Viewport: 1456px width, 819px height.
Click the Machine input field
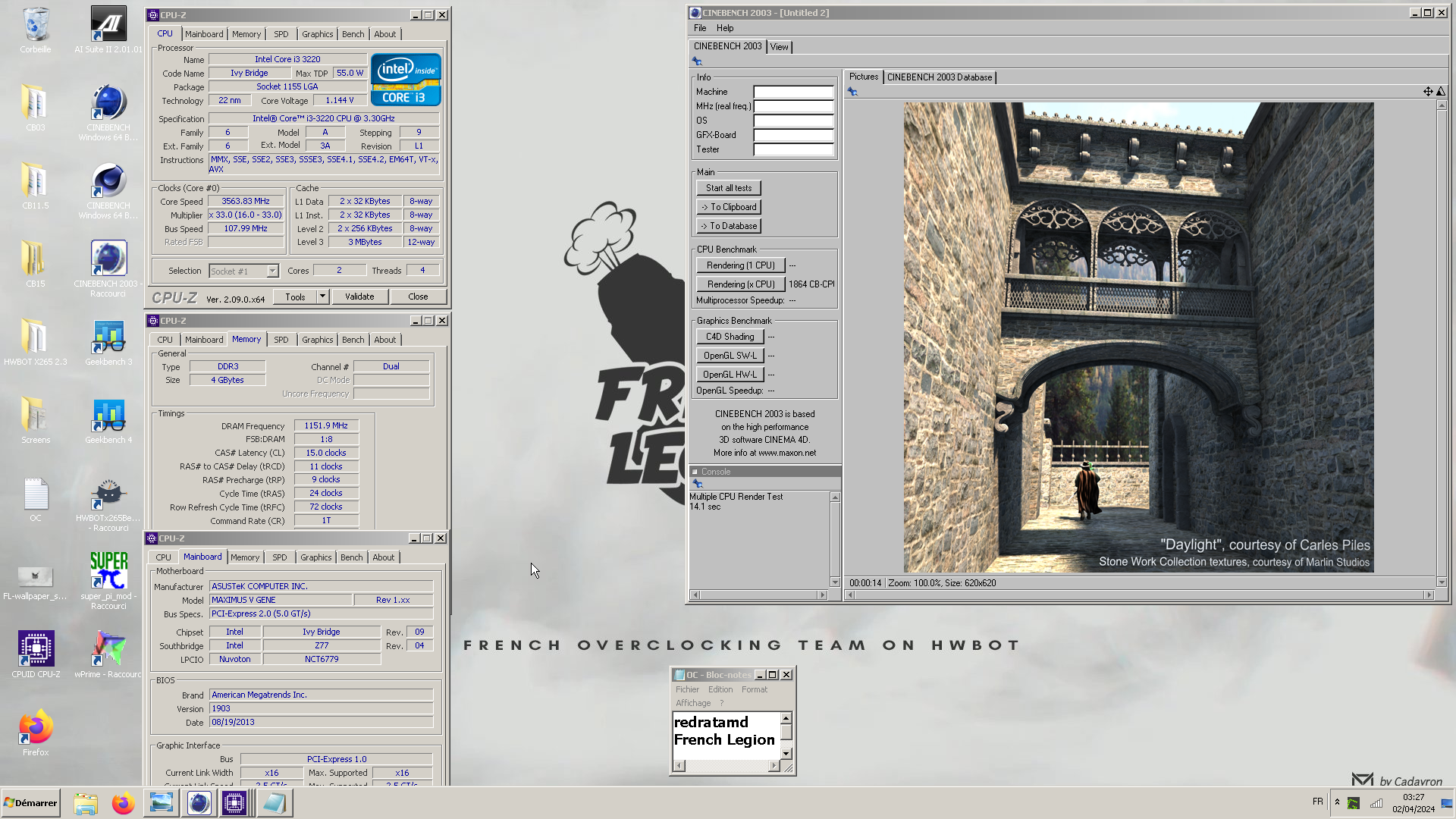pyautogui.click(x=793, y=92)
